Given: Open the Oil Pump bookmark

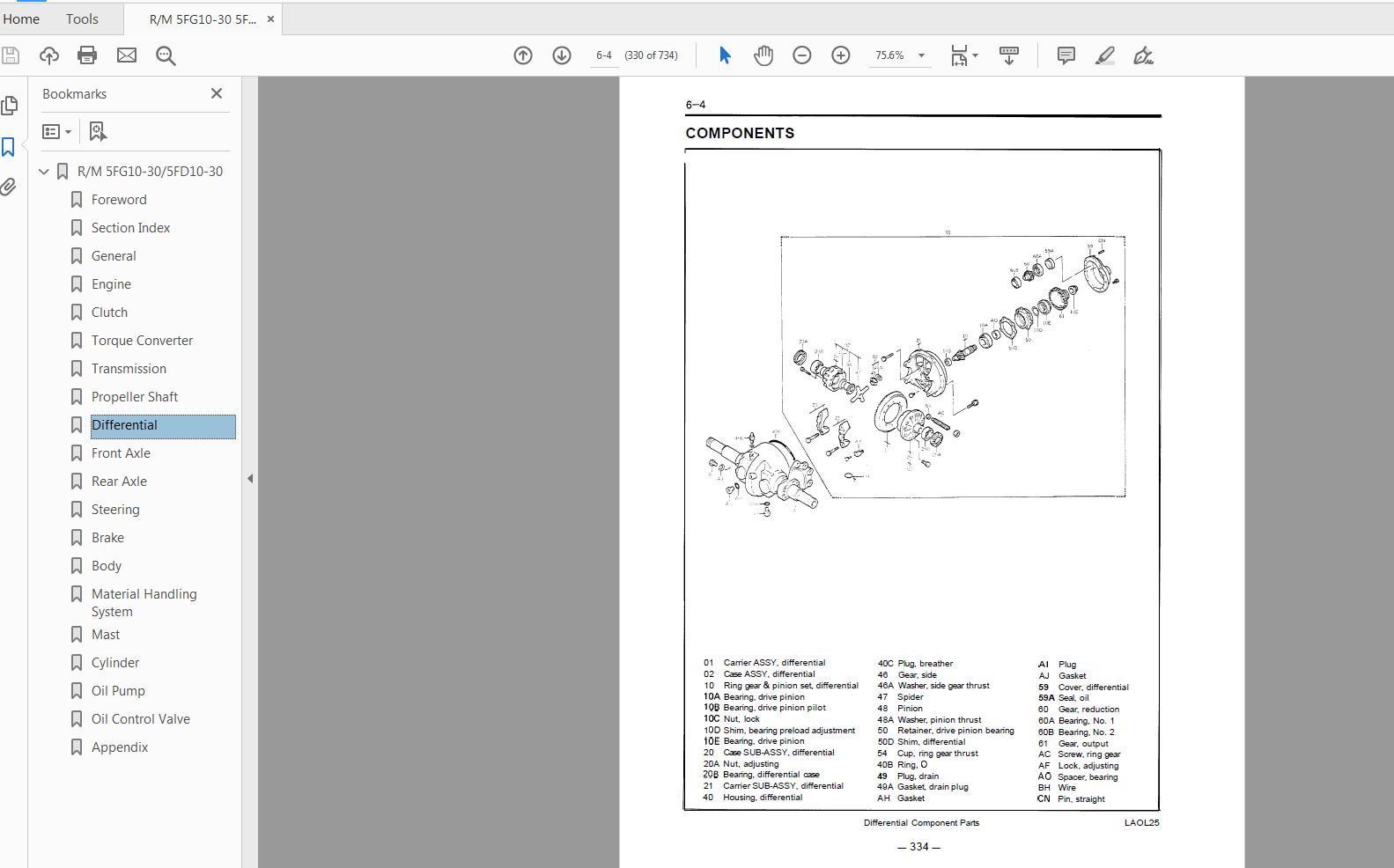Looking at the screenshot, I should coord(118,691).
